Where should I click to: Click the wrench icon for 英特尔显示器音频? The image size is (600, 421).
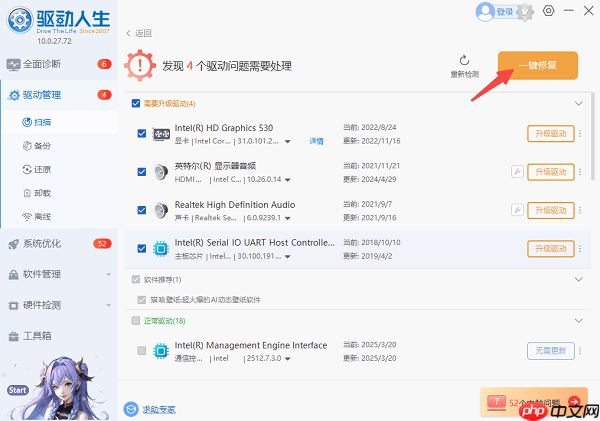tap(517, 172)
